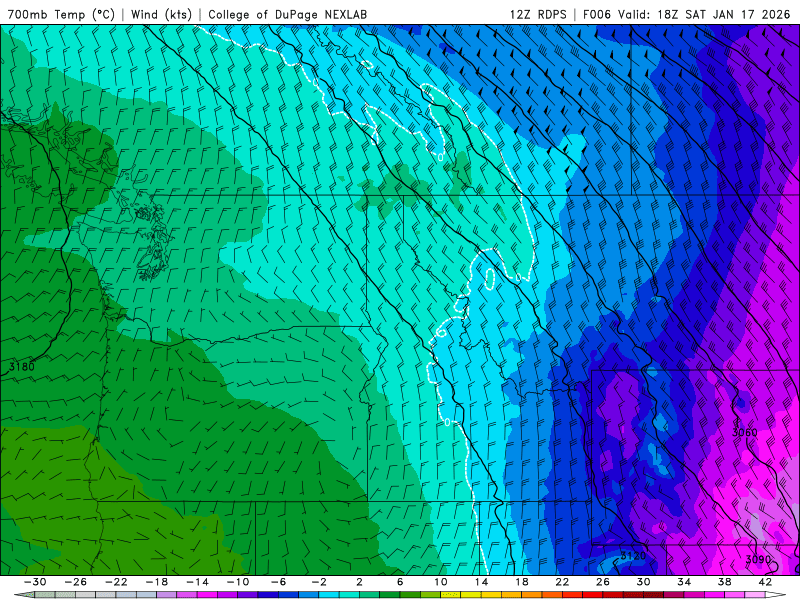Select the -18 color scale label
800x600 pixels.
(157, 582)
